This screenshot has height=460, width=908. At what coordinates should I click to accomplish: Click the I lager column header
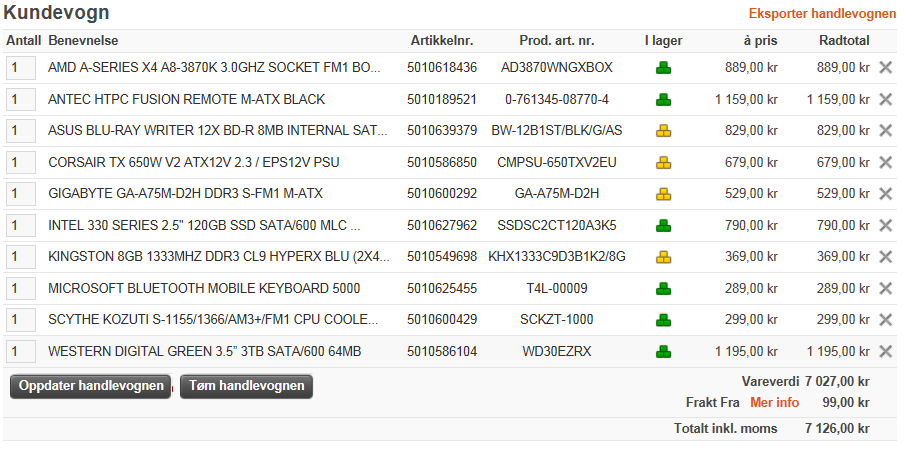[664, 41]
